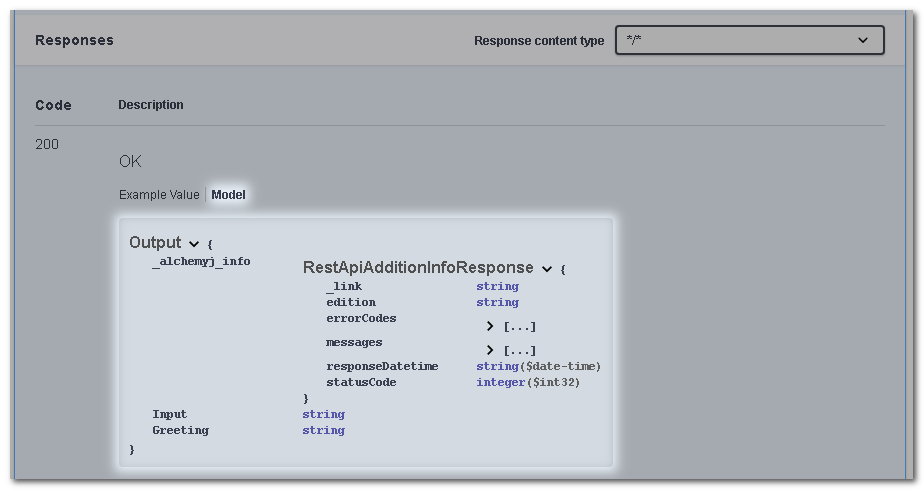
Task: Select the Input property name
Action: coord(169,414)
